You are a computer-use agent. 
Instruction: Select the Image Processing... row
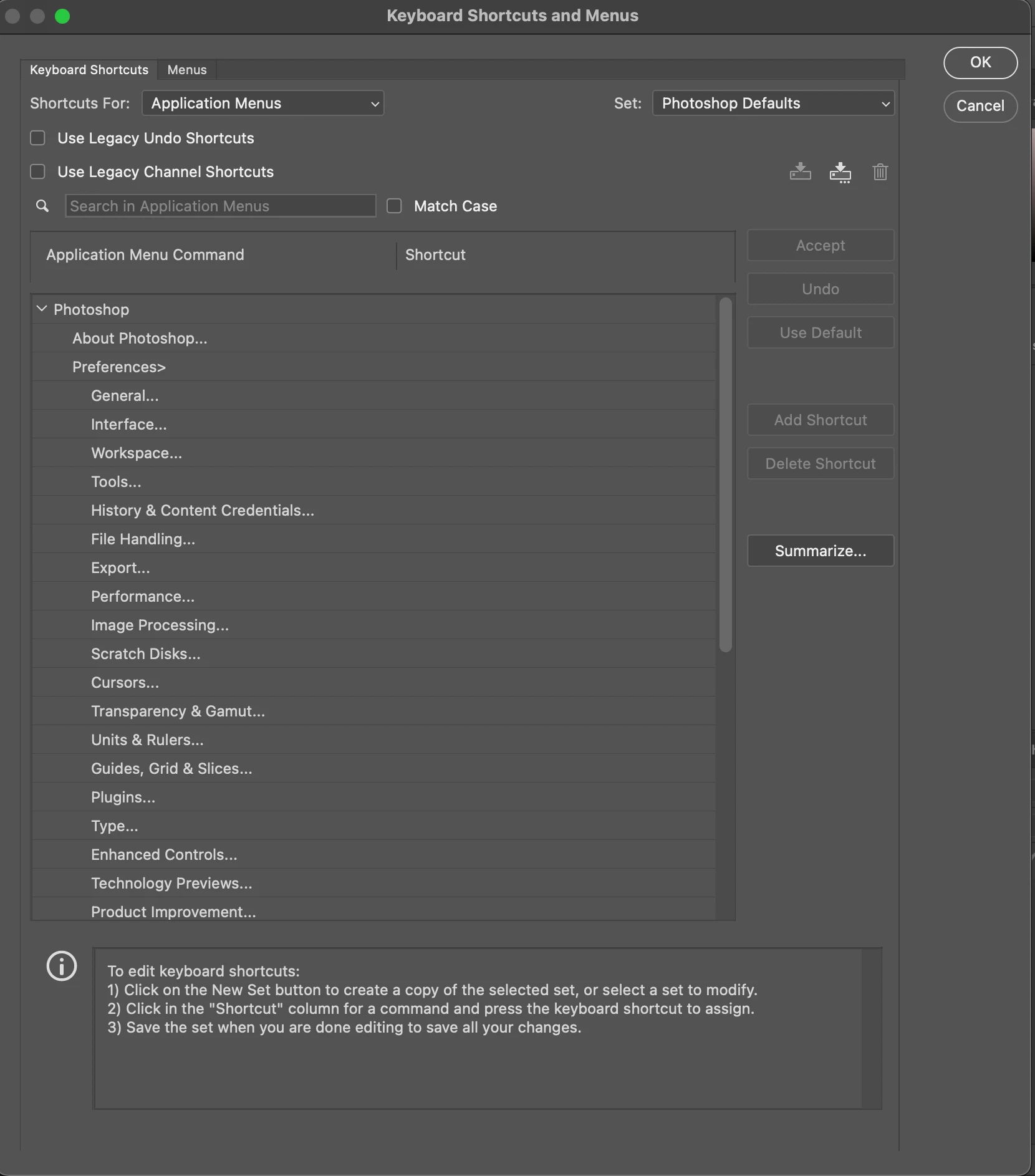pos(373,625)
